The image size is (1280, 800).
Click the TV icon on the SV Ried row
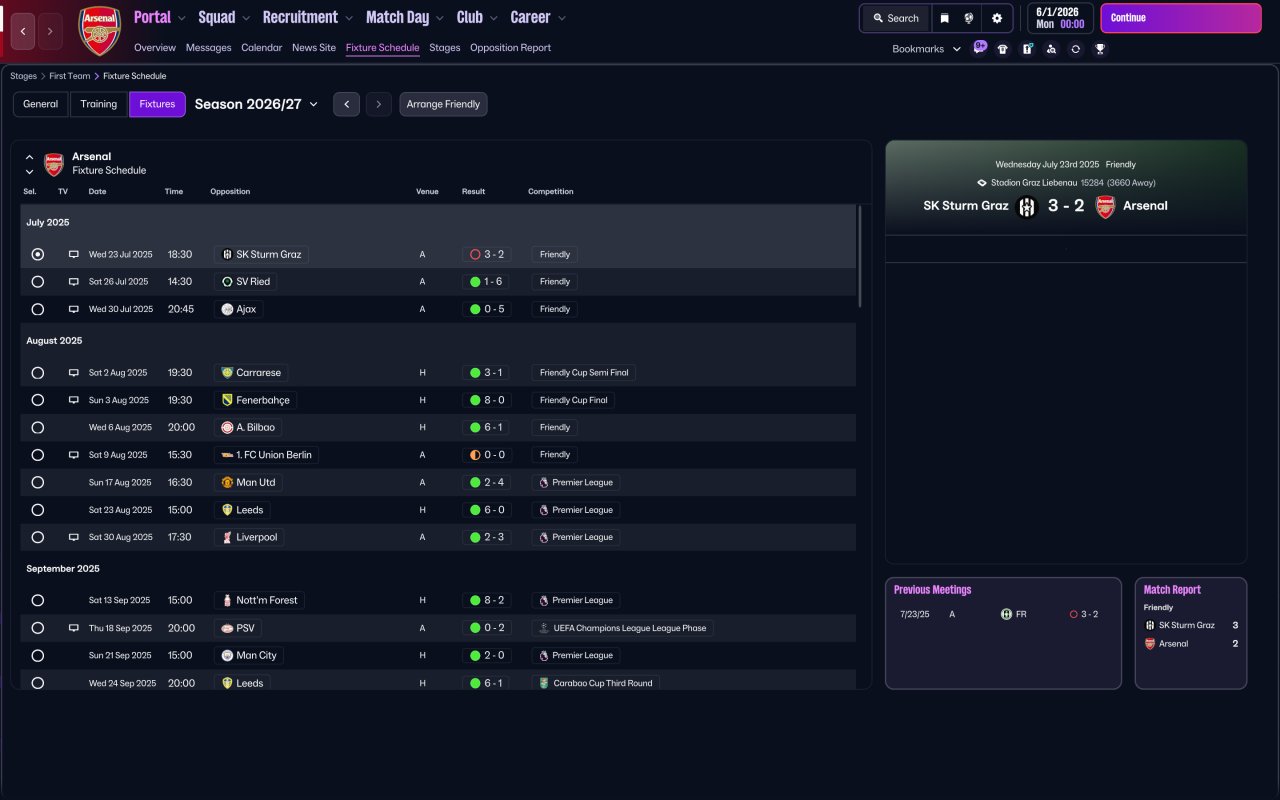click(73, 282)
